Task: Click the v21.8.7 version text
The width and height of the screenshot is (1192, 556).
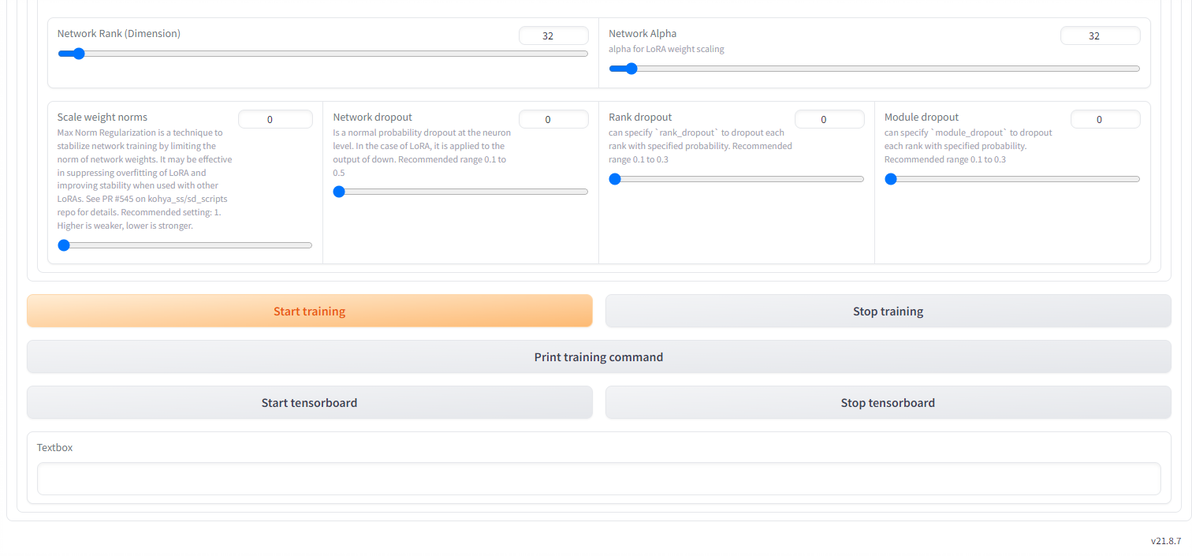Action: pyautogui.click(x=1165, y=541)
